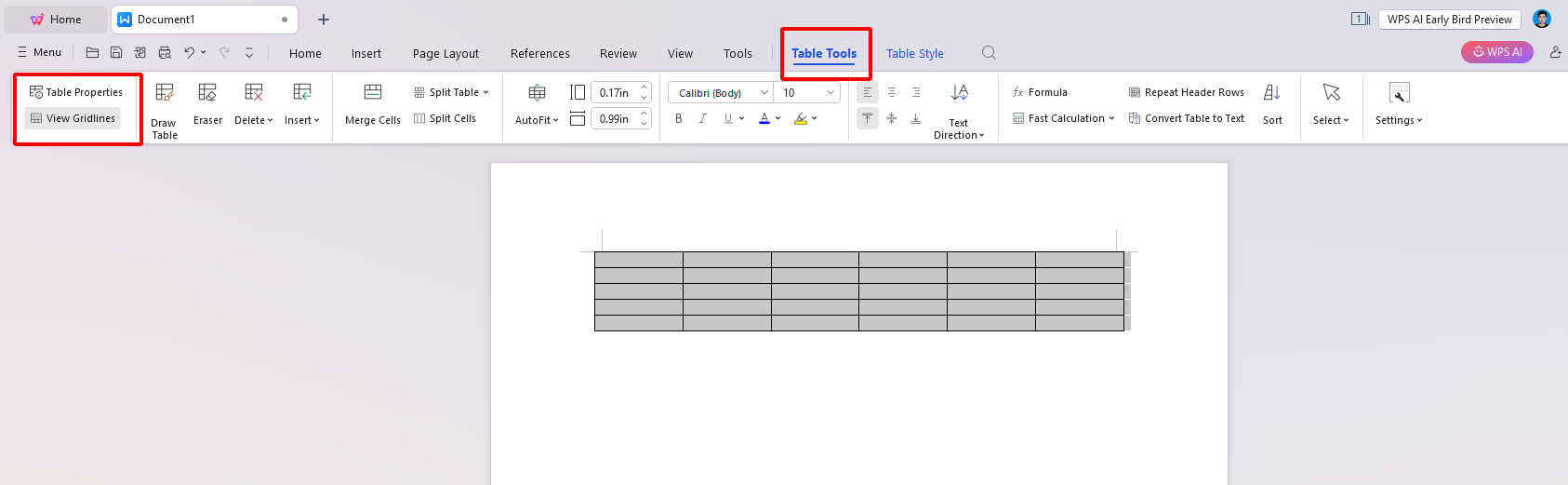Open Text Direction dropdown

click(959, 110)
